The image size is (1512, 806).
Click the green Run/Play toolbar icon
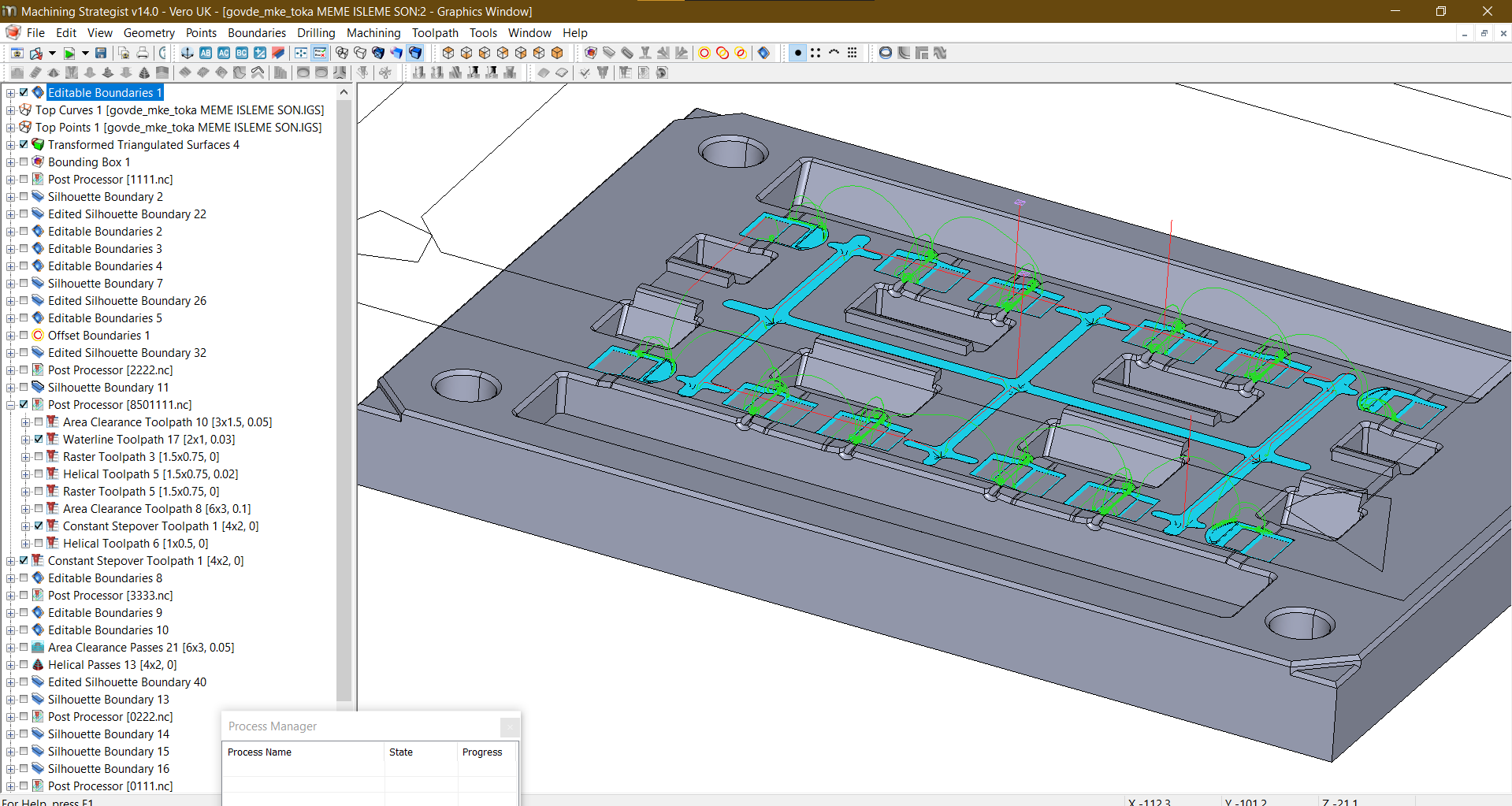pyautogui.click(x=69, y=53)
